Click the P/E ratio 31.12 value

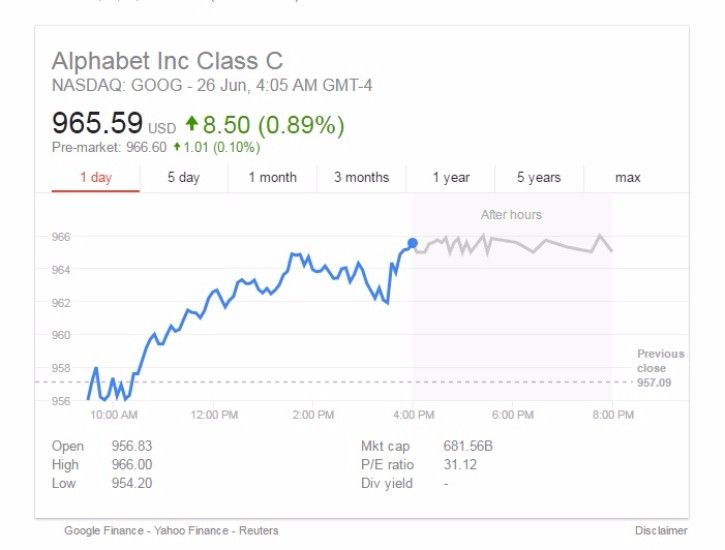point(459,465)
